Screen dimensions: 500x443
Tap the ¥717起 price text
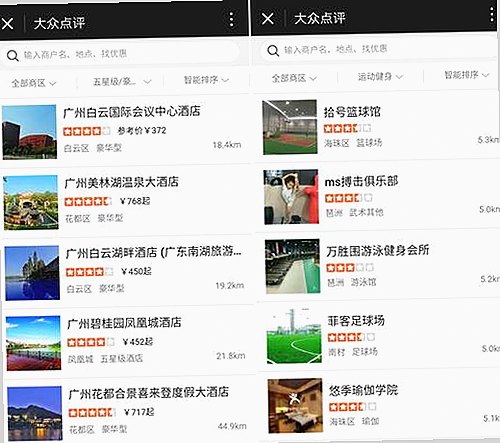pos(139,412)
